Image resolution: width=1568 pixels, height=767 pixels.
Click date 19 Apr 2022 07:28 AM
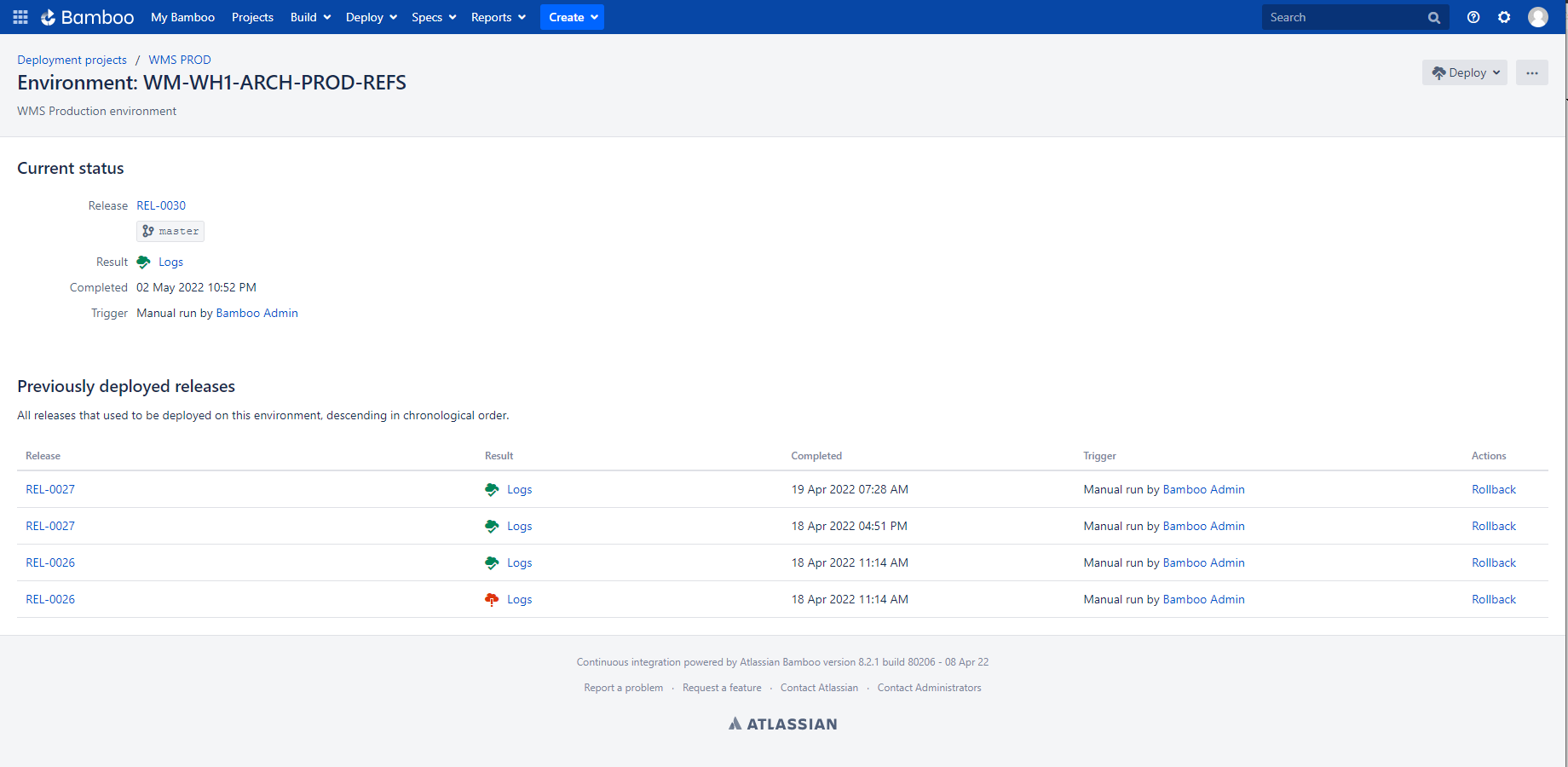point(850,489)
